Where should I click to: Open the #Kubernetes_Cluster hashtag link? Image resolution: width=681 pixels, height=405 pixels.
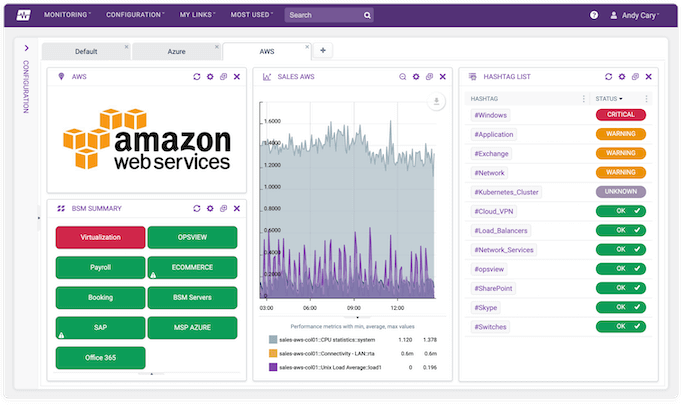pos(507,192)
